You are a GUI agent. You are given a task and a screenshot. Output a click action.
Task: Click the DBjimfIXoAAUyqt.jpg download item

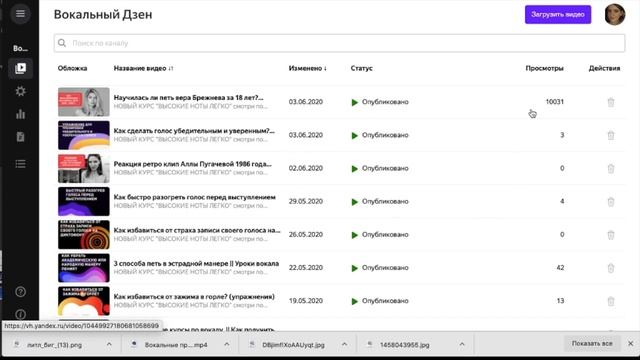293,345
